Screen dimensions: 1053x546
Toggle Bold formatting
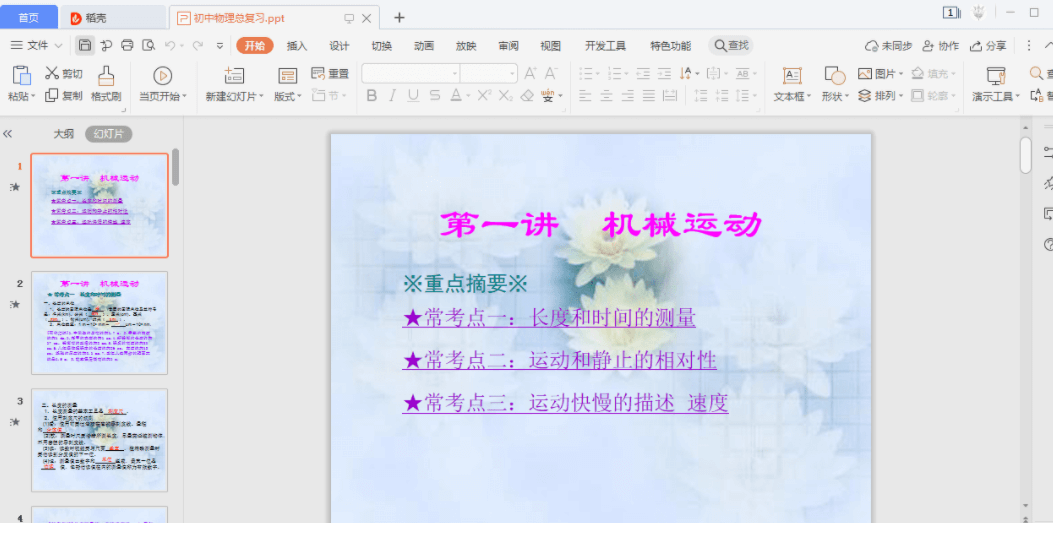(371, 95)
